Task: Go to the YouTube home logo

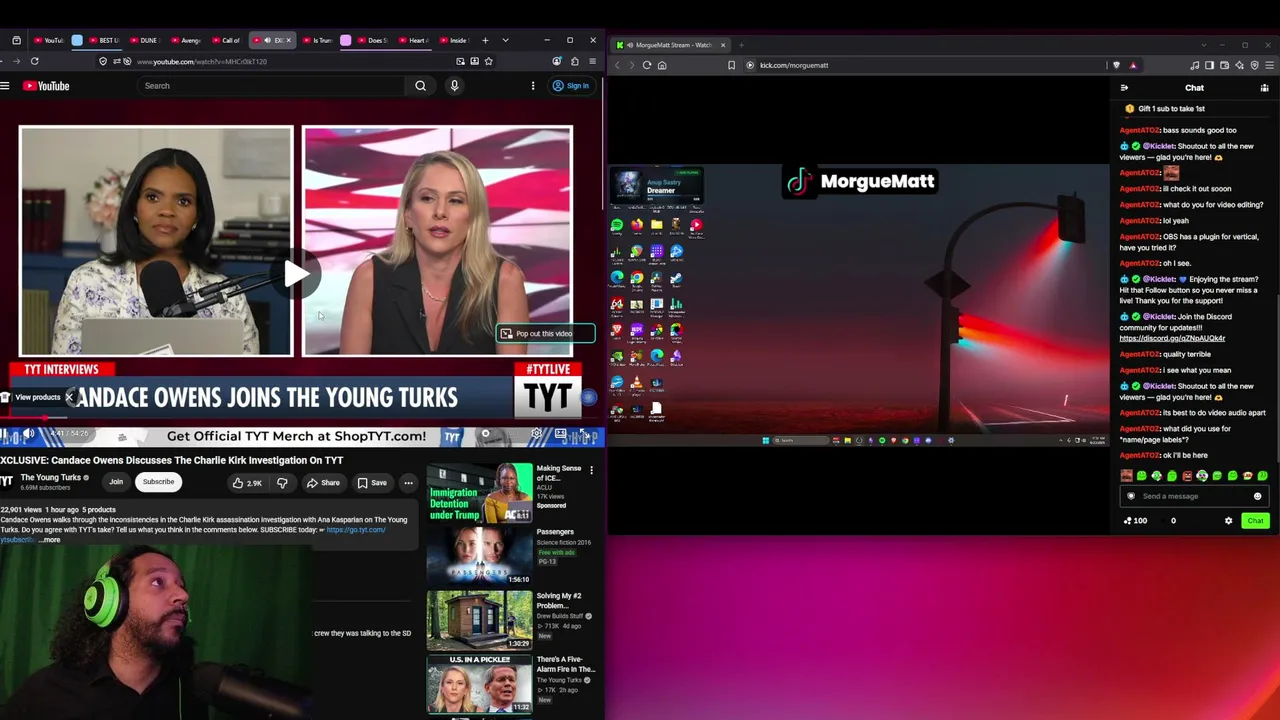Action: (x=47, y=86)
